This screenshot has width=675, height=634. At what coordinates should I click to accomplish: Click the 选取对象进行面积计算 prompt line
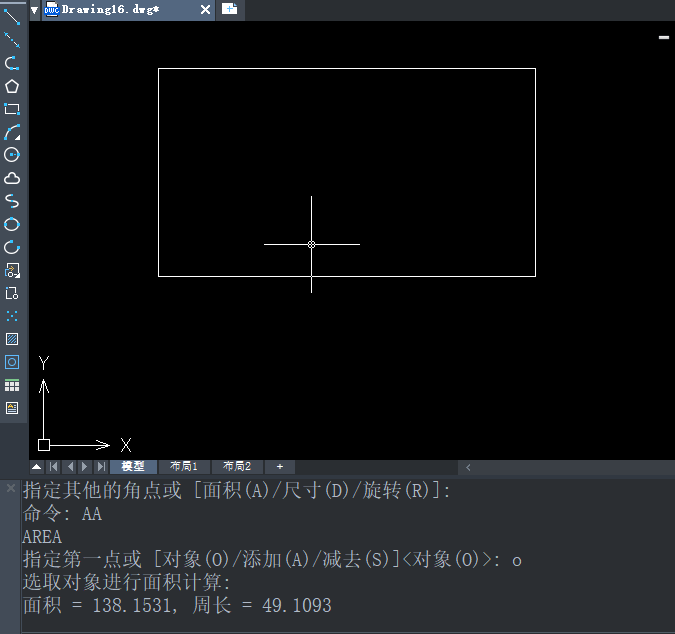pyautogui.click(x=127, y=582)
